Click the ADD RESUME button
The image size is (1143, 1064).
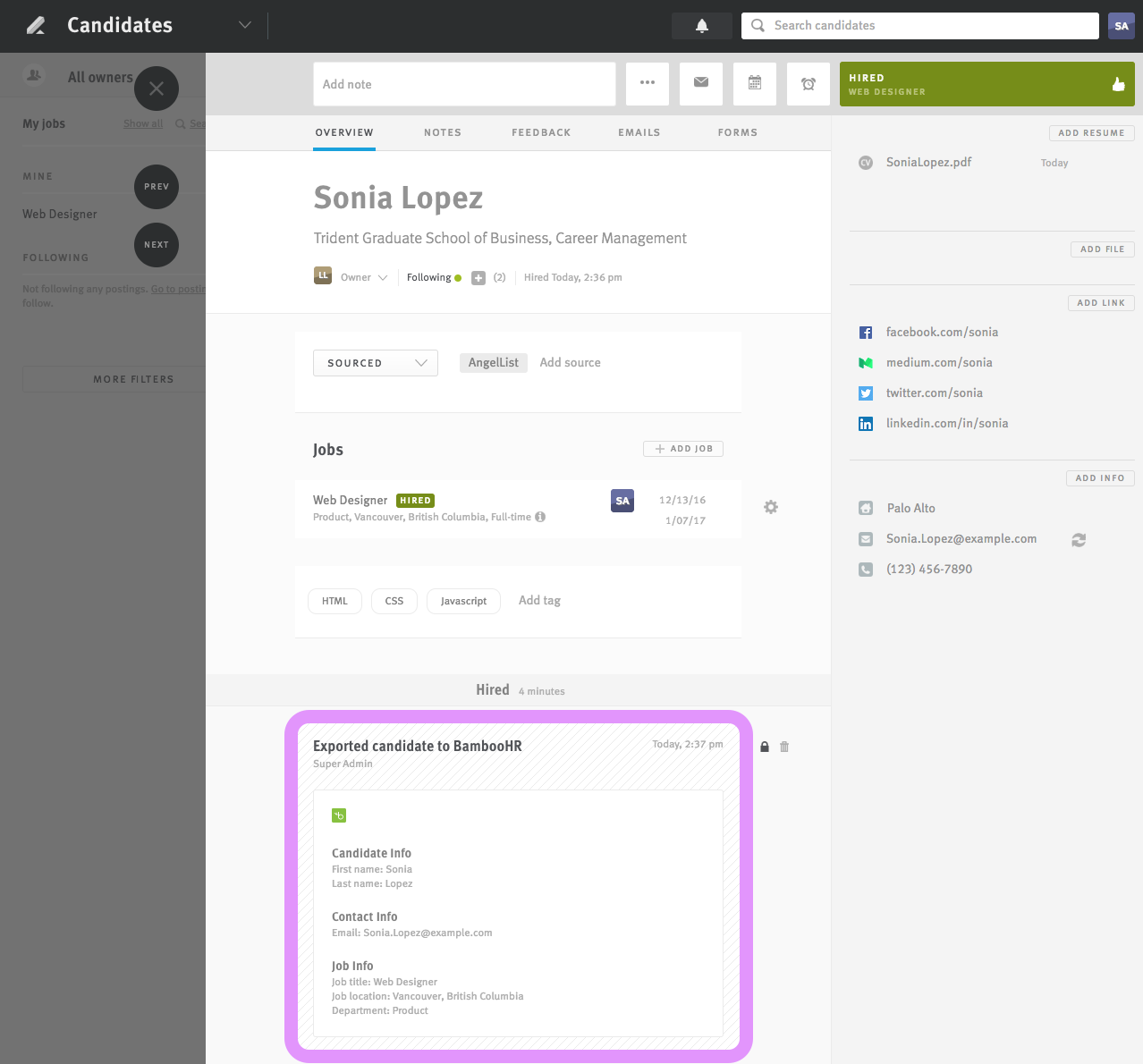pos(1092,133)
